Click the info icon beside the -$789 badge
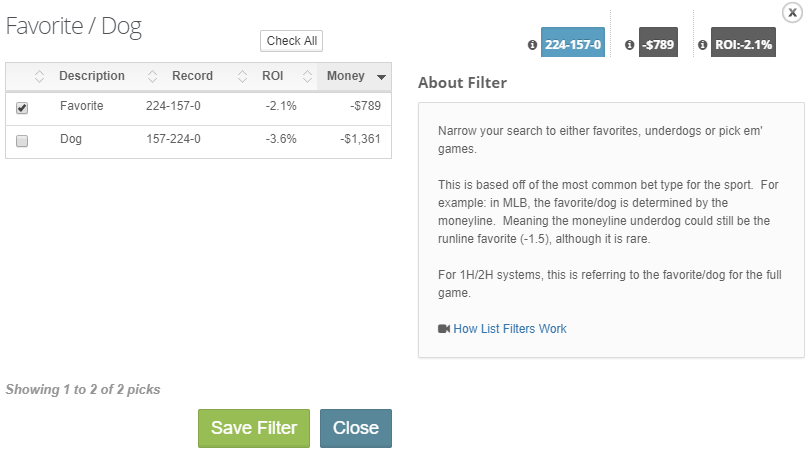 (629, 45)
